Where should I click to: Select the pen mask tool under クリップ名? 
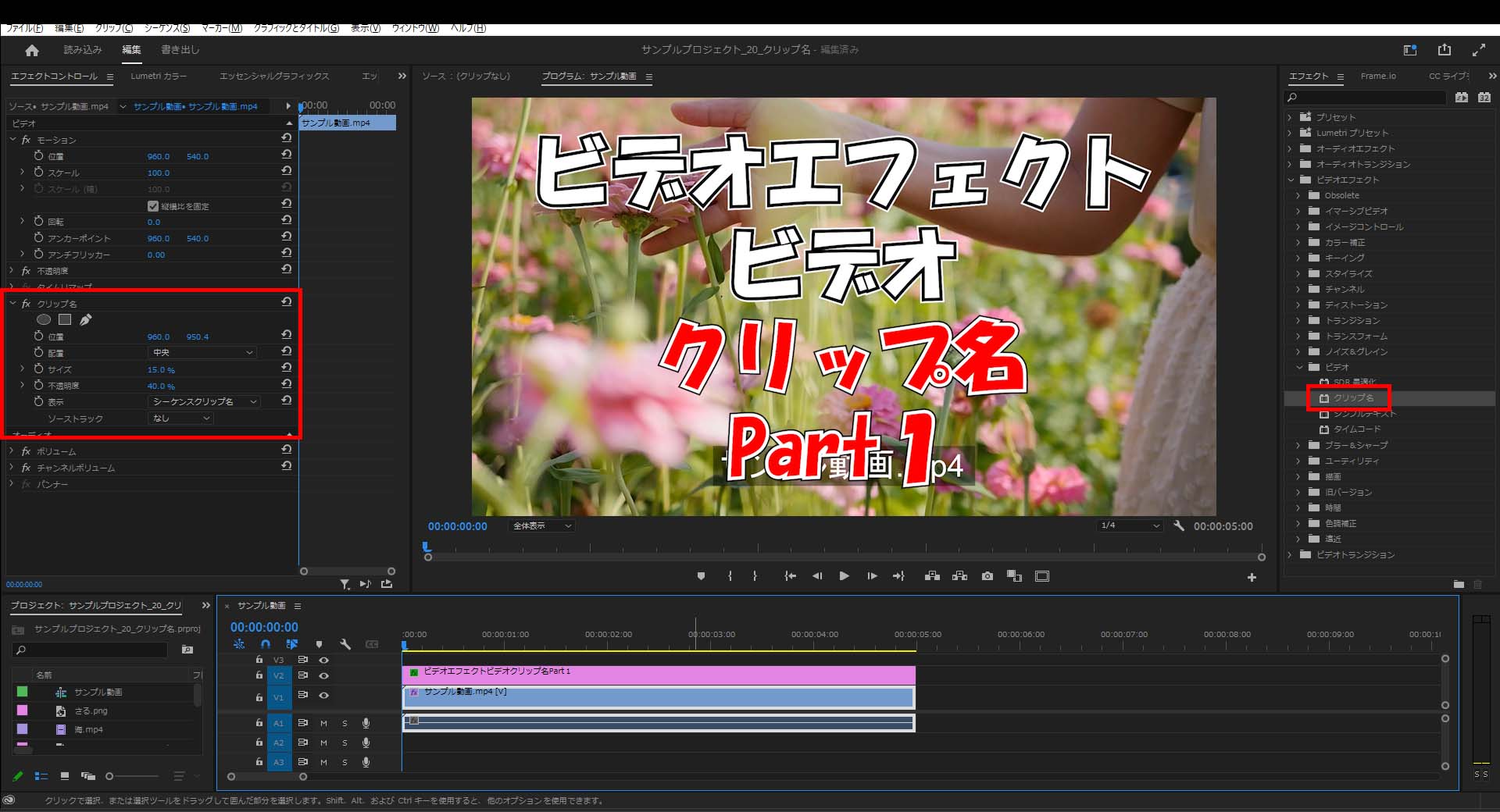click(x=86, y=319)
